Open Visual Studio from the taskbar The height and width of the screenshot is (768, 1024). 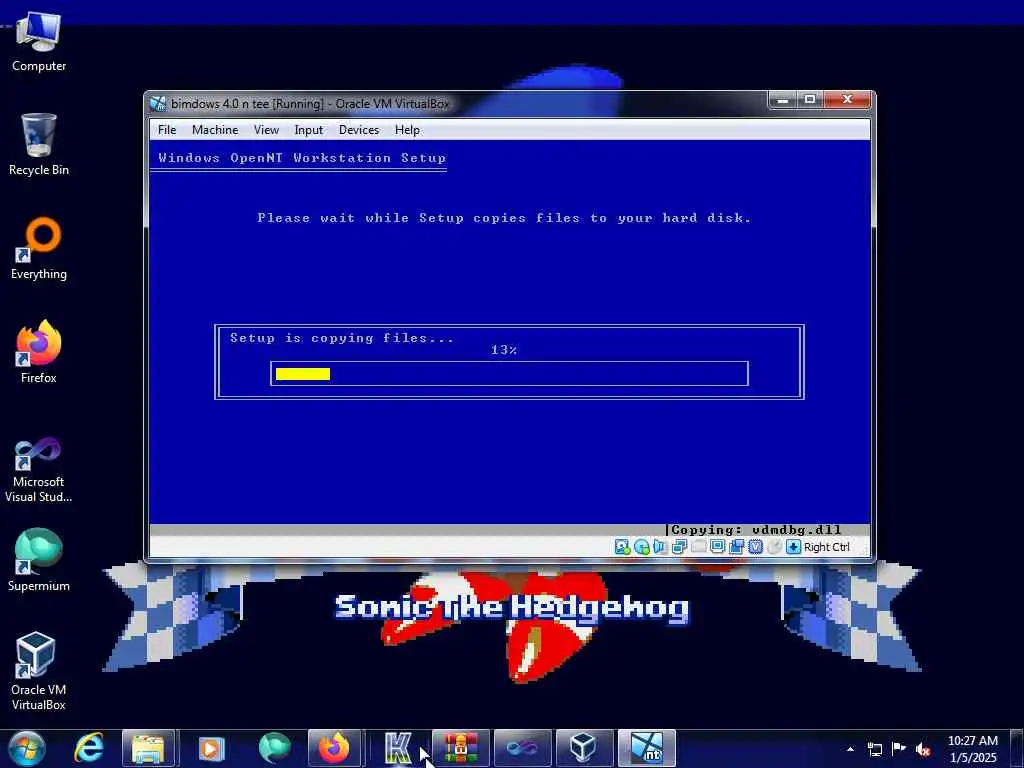point(522,748)
